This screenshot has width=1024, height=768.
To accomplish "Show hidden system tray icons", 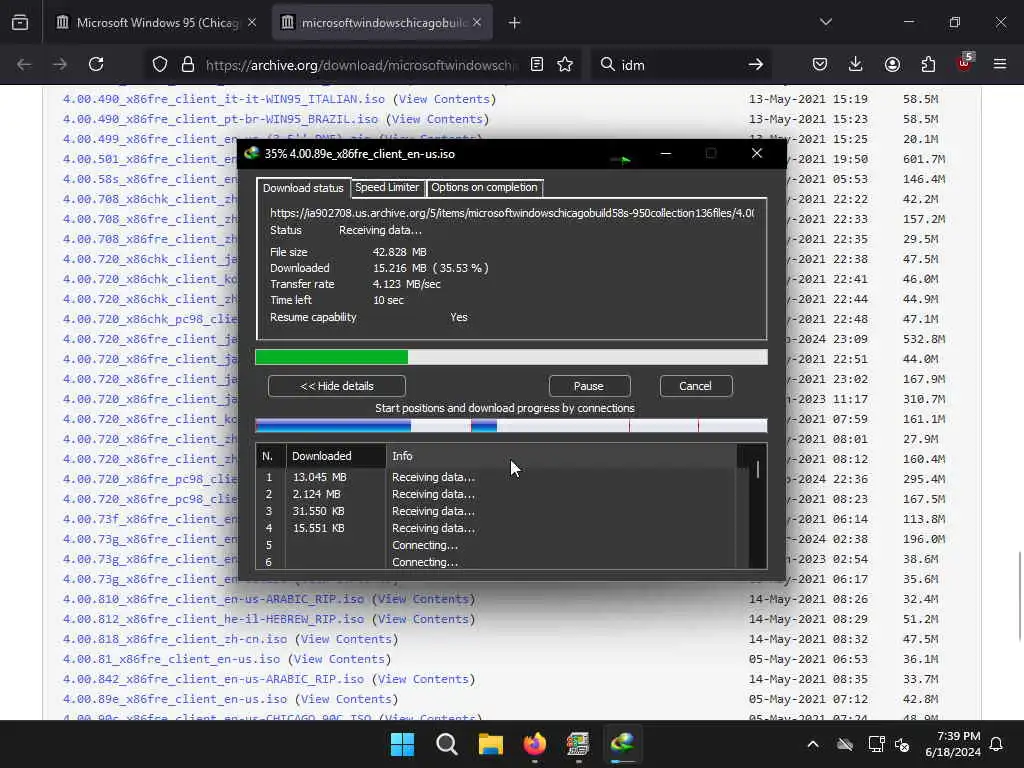I will click(x=812, y=744).
